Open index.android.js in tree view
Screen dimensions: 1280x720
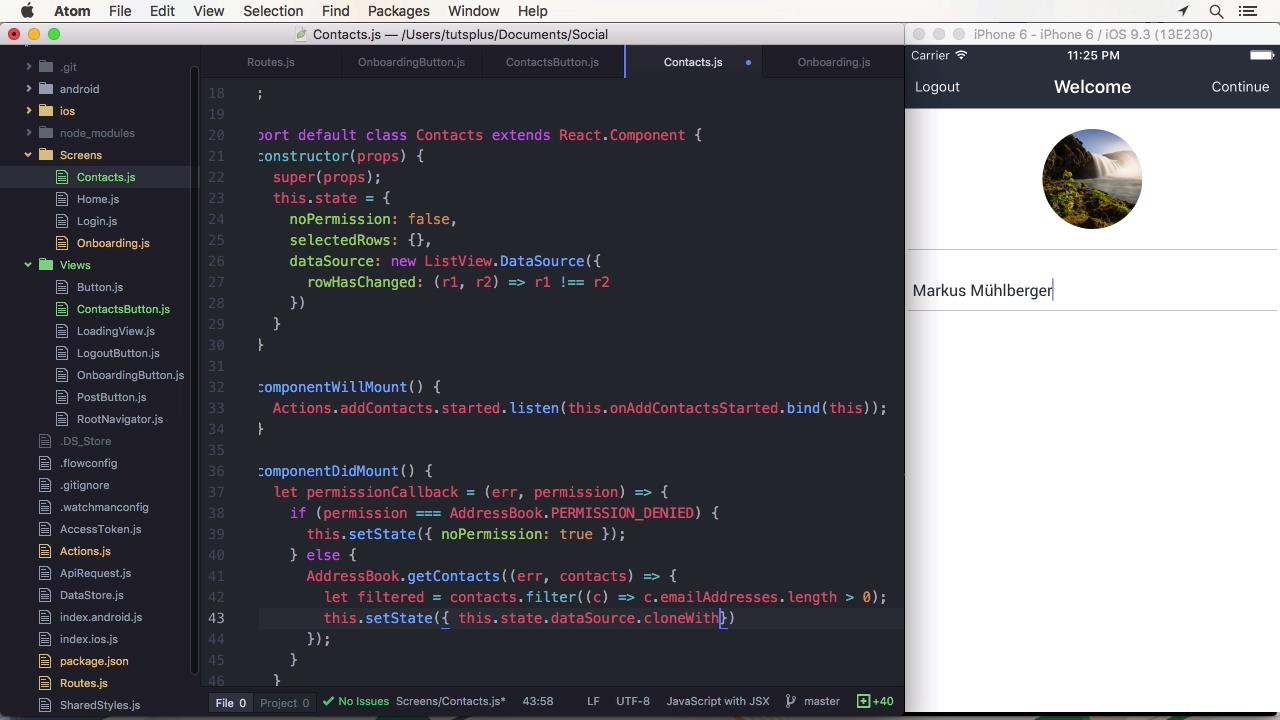[x=101, y=617]
